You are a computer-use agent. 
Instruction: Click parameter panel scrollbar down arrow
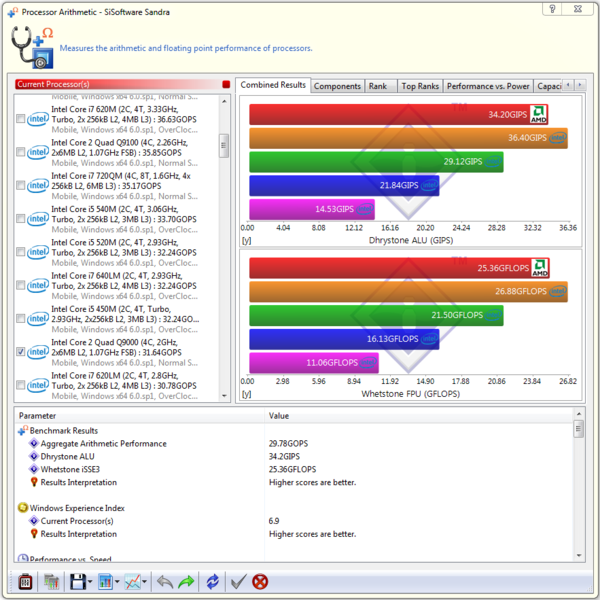pos(579,556)
